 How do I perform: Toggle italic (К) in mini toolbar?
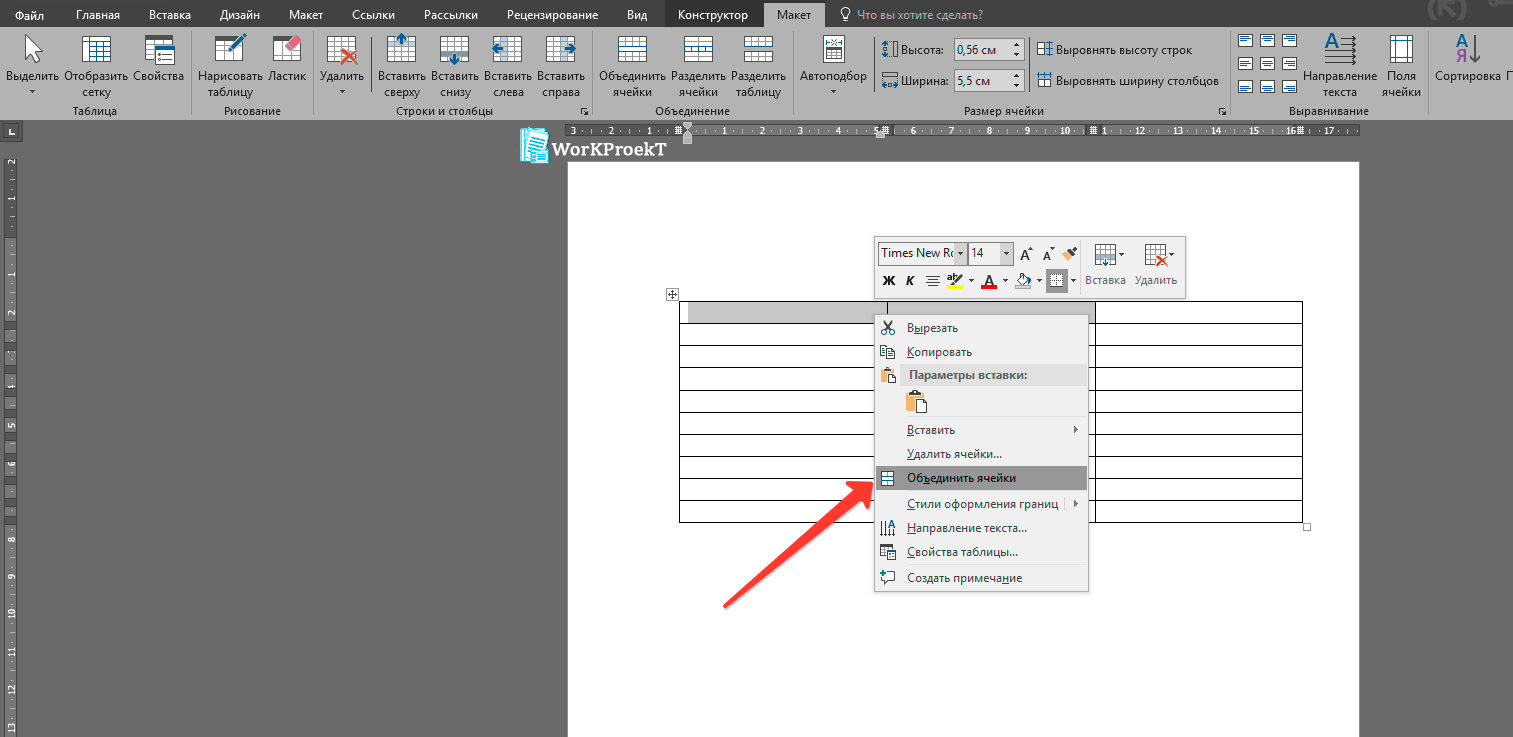point(910,281)
